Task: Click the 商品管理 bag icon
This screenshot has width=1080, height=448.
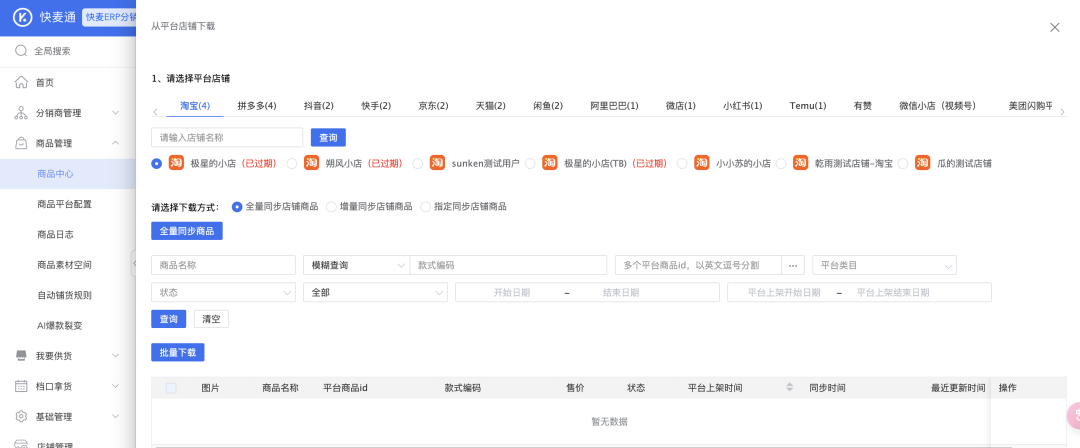Action: click(x=21, y=143)
